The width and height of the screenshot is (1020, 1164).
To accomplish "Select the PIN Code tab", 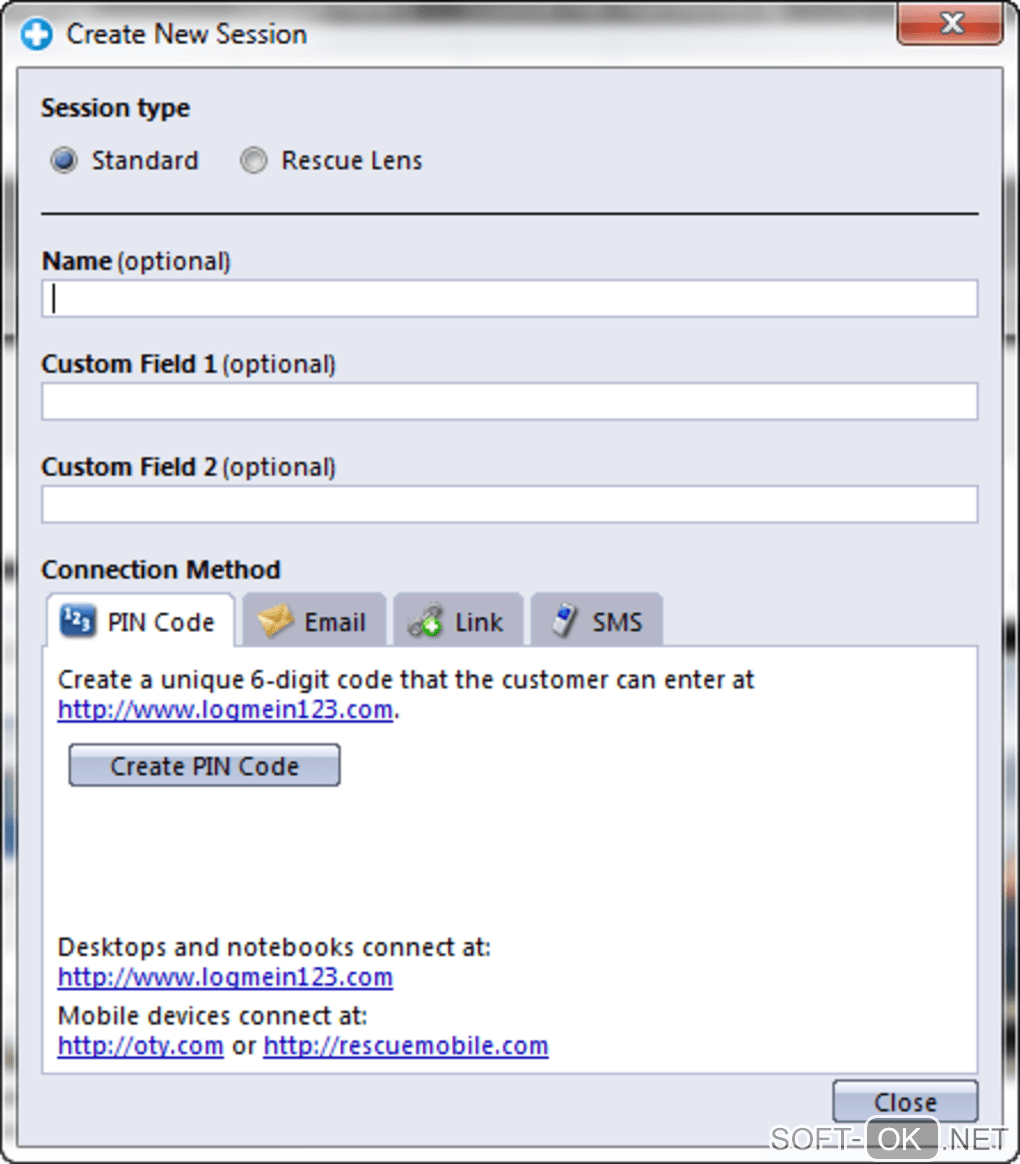I will (x=141, y=622).
